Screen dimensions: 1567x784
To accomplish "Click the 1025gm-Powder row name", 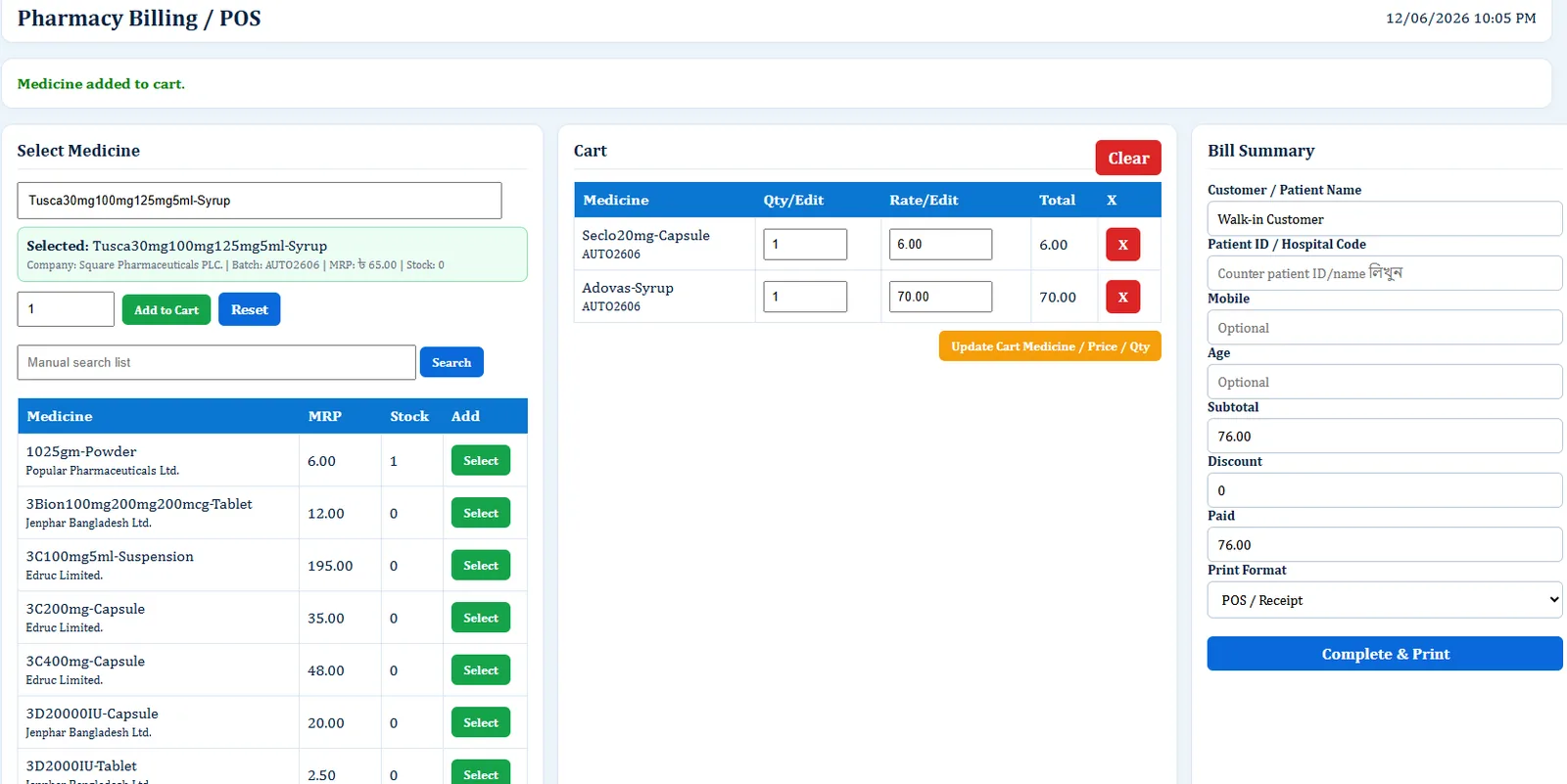I will tap(81, 452).
